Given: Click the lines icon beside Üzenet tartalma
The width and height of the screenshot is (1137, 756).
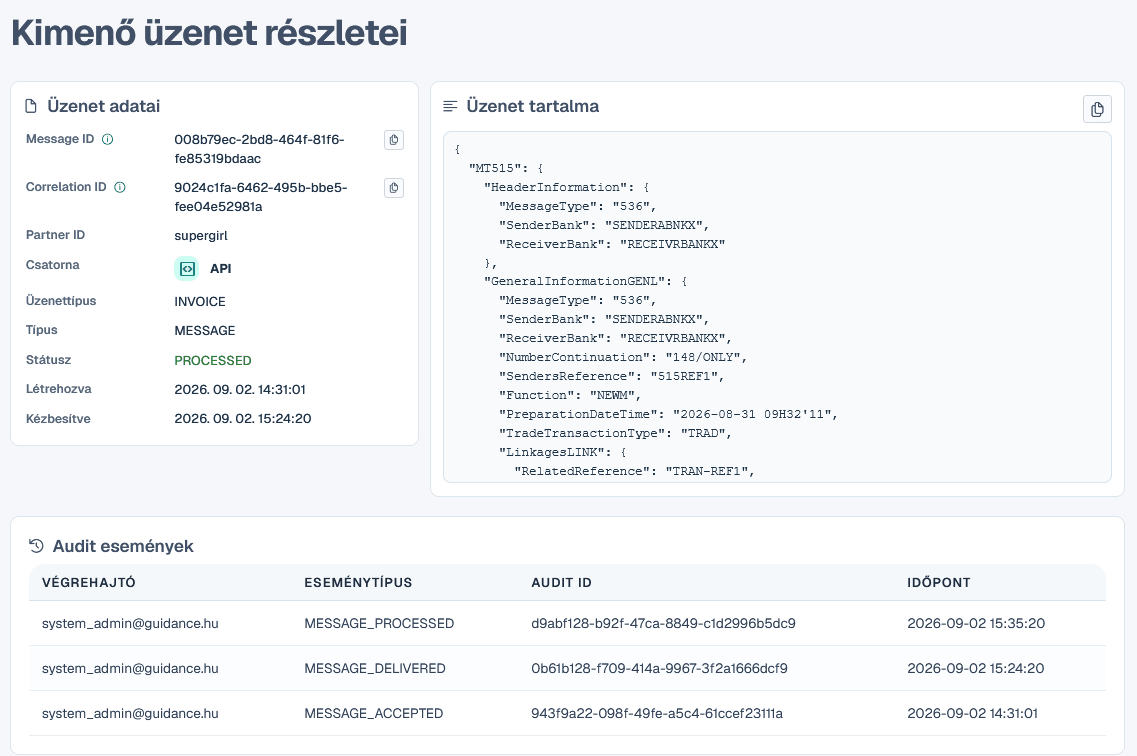Looking at the screenshot, I should click(x=450, y=106).
